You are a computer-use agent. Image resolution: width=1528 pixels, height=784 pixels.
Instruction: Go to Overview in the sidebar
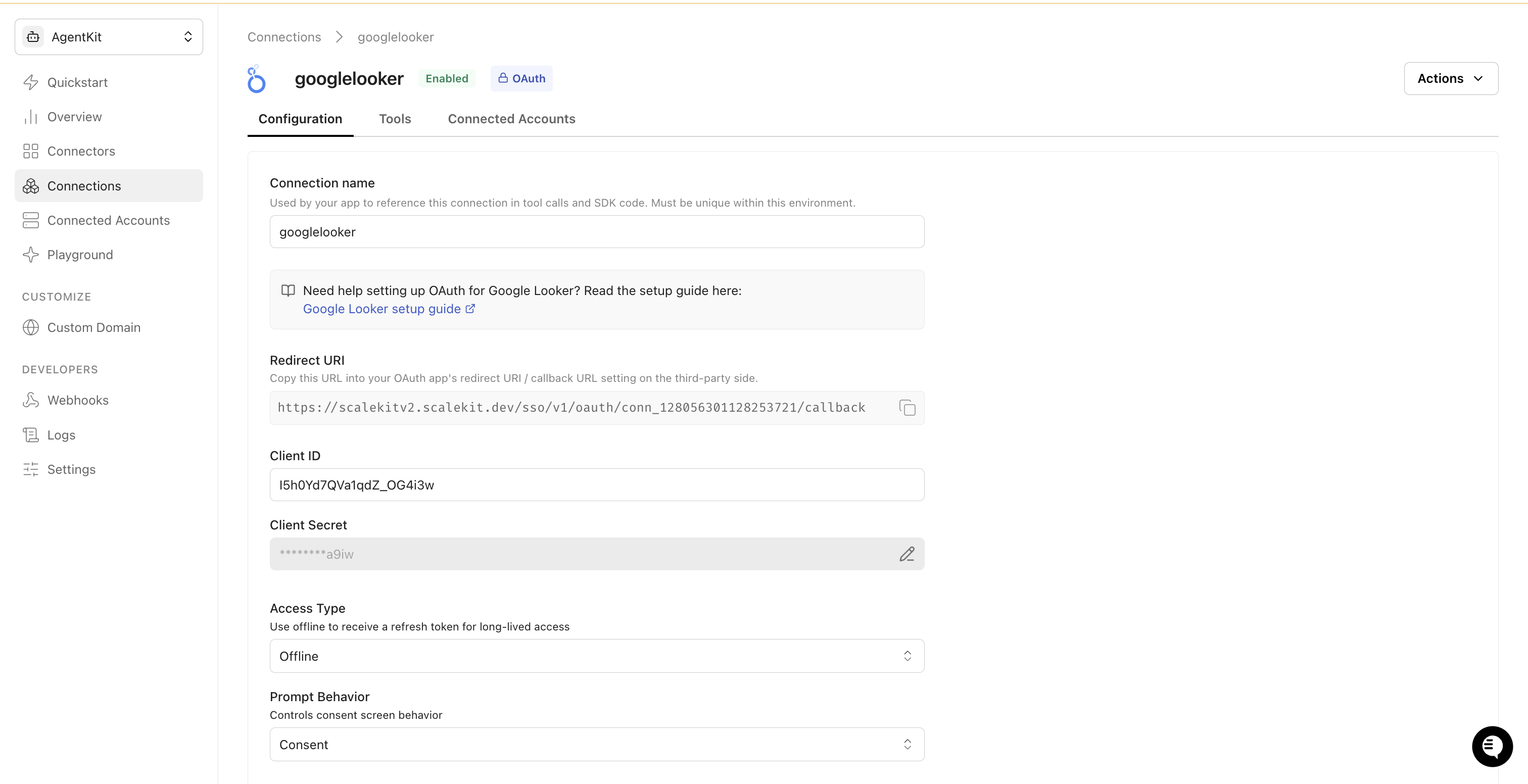coord(109,117)
